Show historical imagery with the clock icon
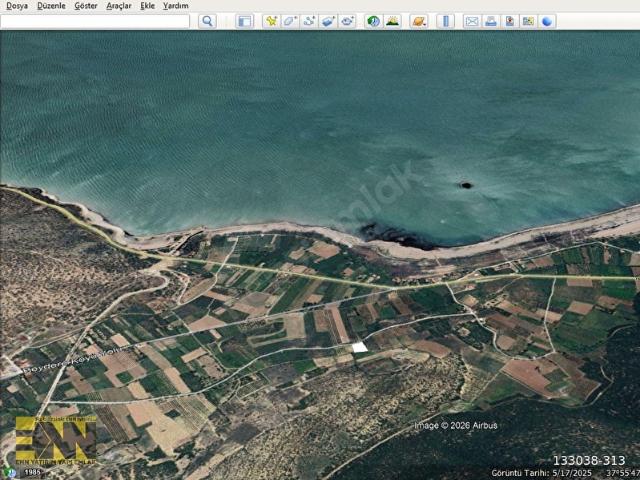 (x=373, y=21)
